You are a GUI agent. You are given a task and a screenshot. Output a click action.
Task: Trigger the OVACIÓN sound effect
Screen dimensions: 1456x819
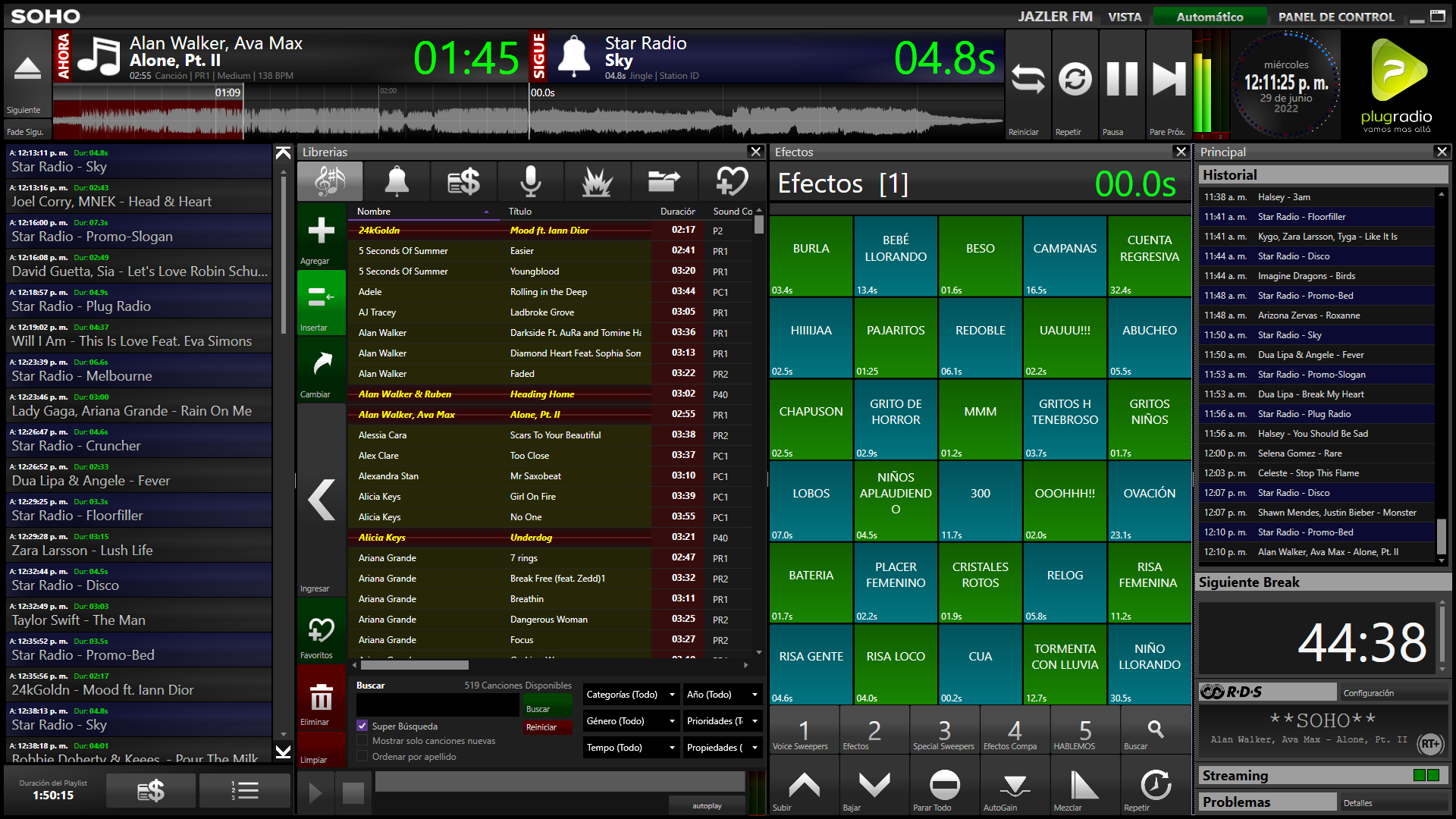pos(1149,501)
